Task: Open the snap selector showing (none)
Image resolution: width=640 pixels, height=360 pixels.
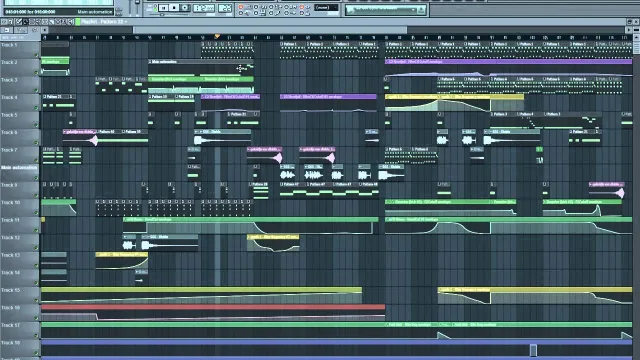Action: tap(327, 8)
